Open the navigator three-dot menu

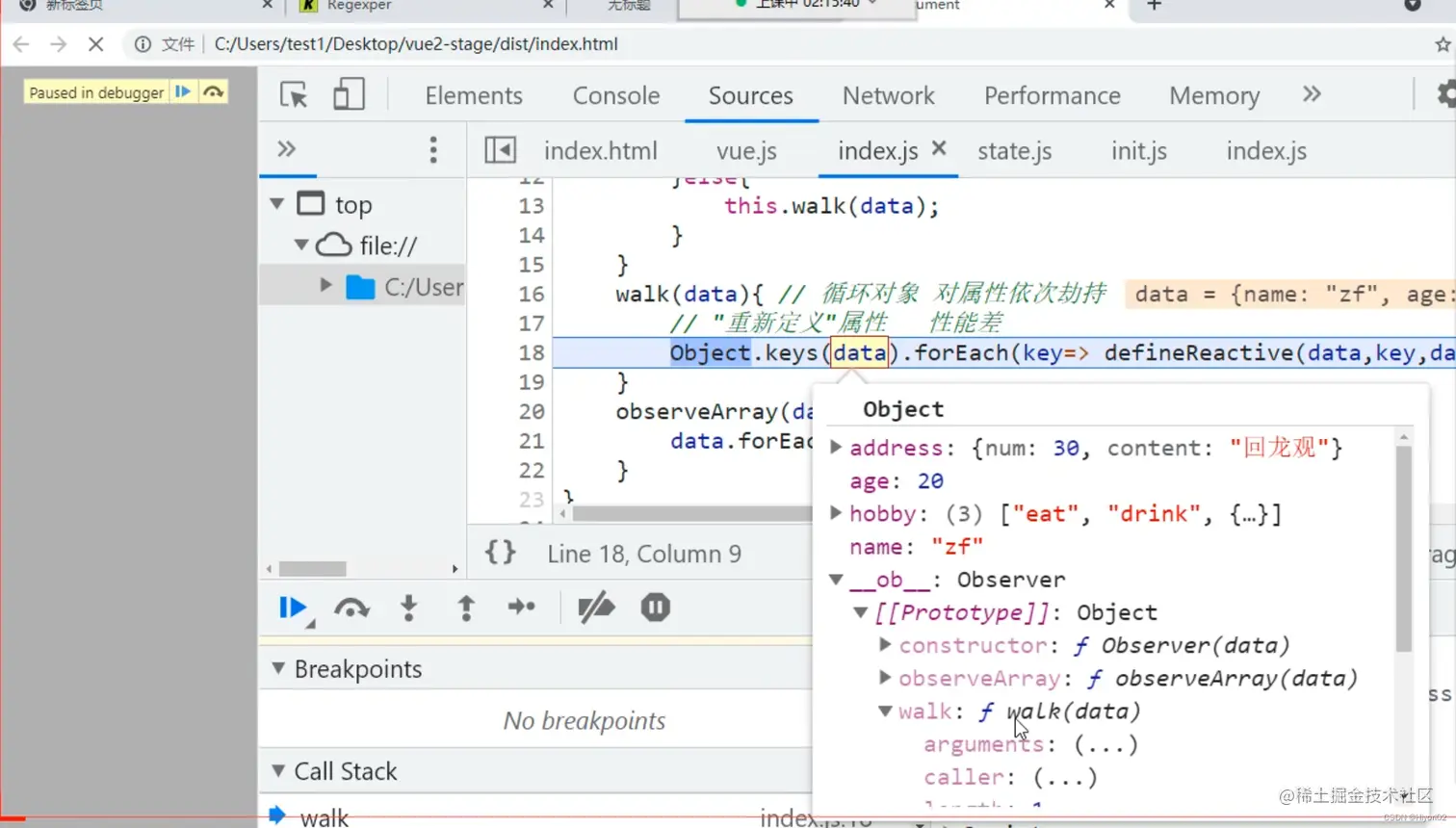click(x=433, y=149)
